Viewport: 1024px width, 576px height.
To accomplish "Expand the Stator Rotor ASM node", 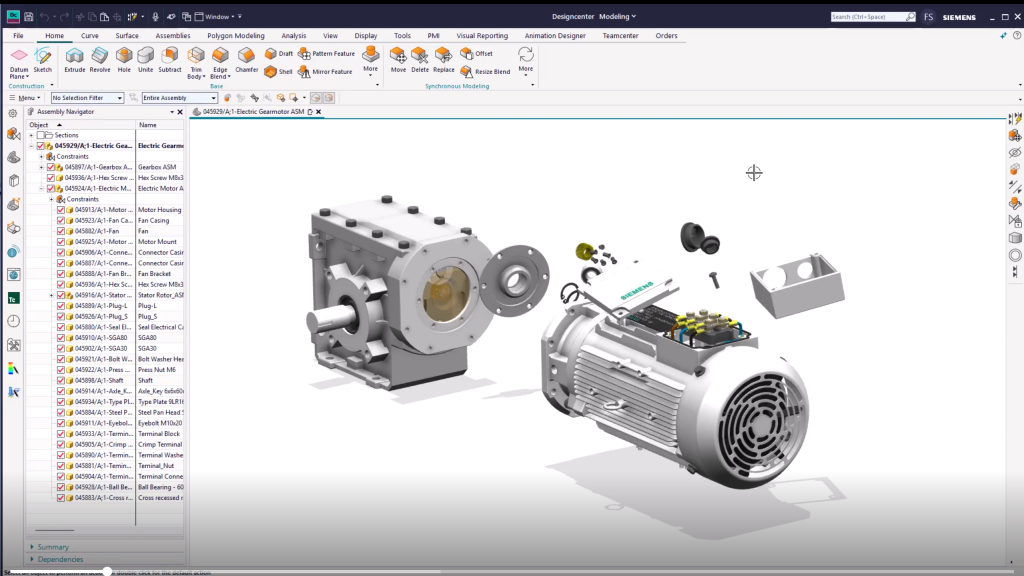I will (x=52, y=295).
